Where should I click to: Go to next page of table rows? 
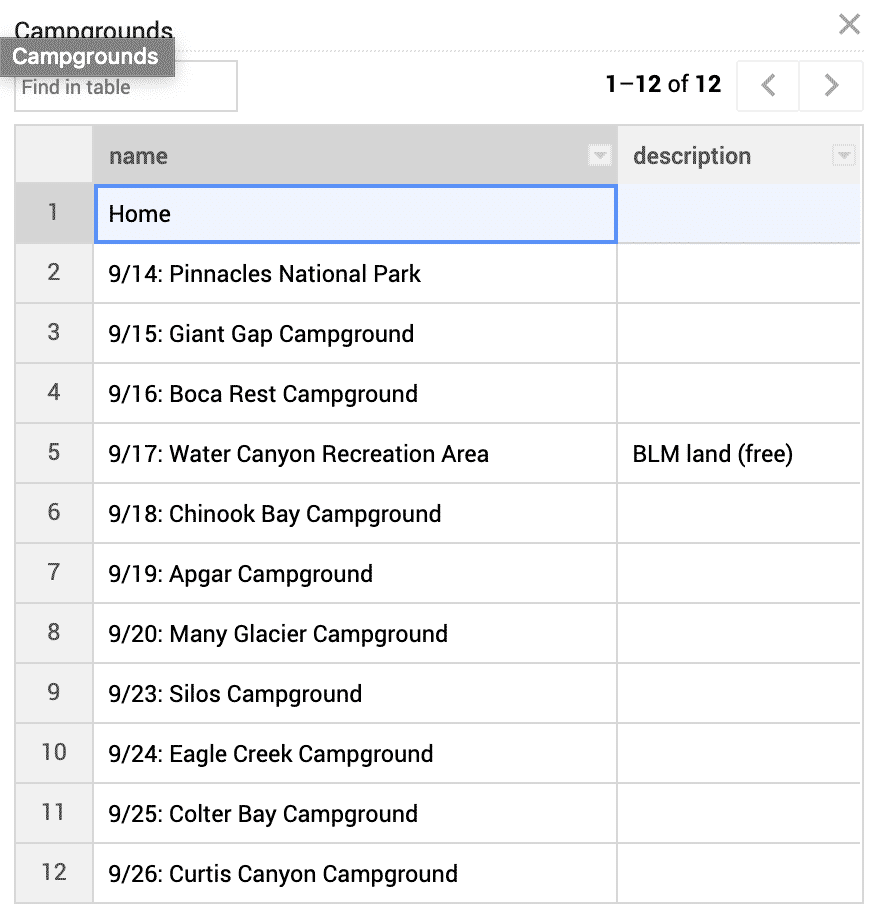pyautogui.click(x=831, y=85)
